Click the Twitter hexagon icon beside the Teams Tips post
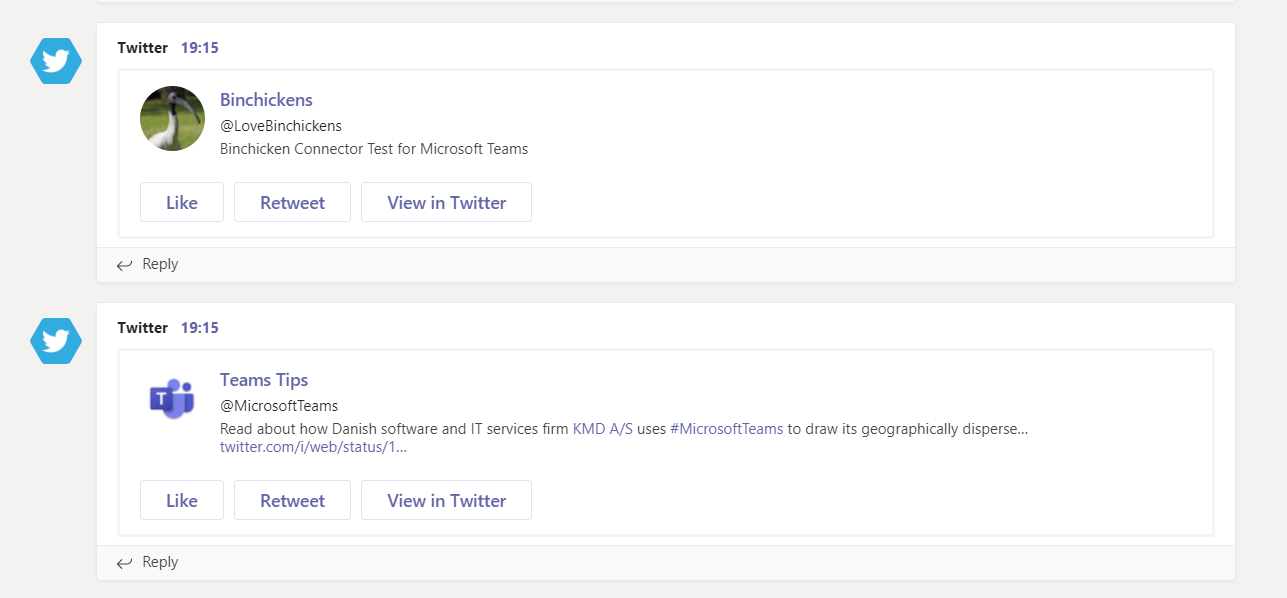Viewport: 1287px width, 598px height. pos(55,342)
